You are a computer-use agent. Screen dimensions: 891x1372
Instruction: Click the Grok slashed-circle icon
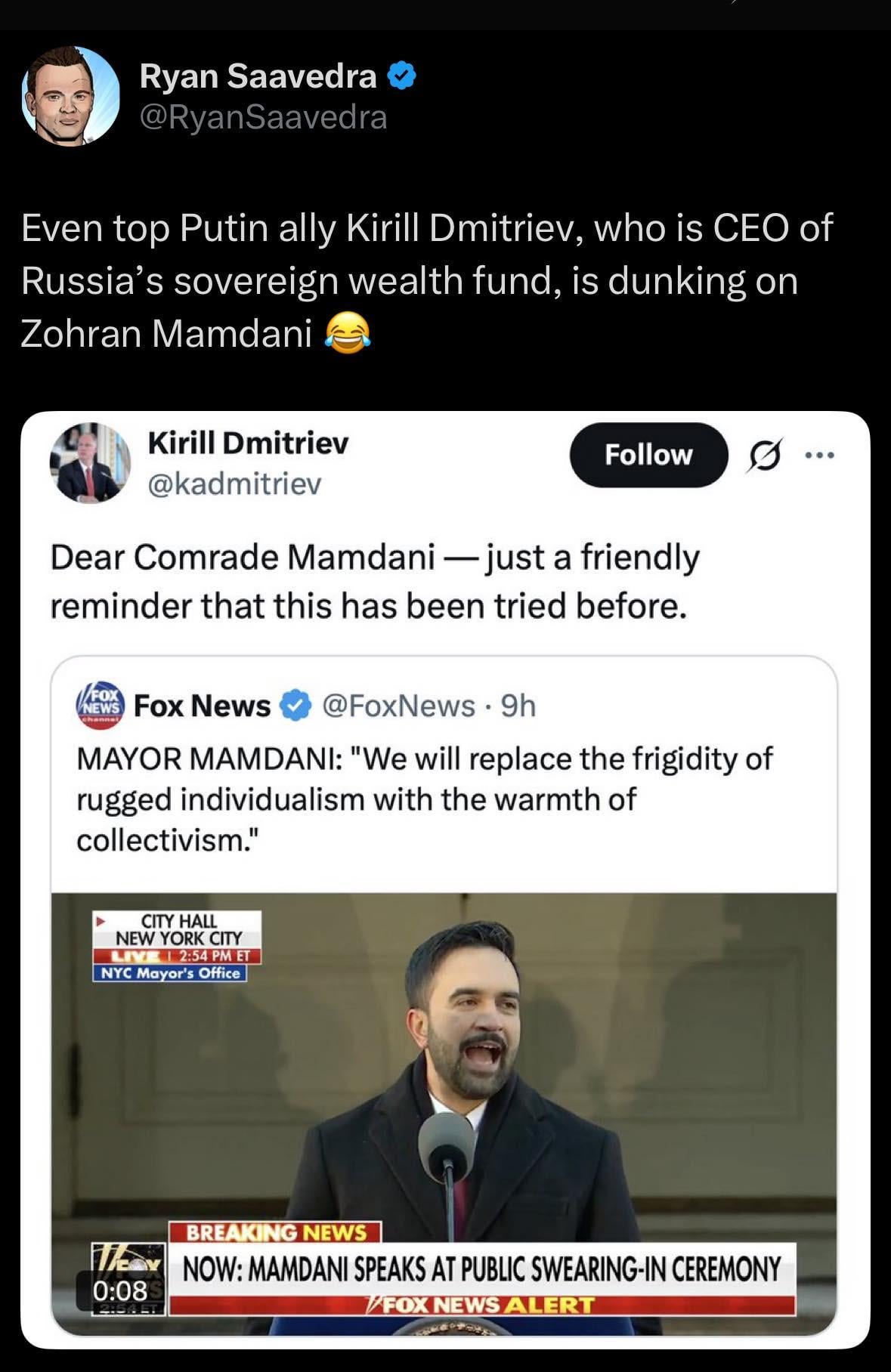tap(763, 456)
